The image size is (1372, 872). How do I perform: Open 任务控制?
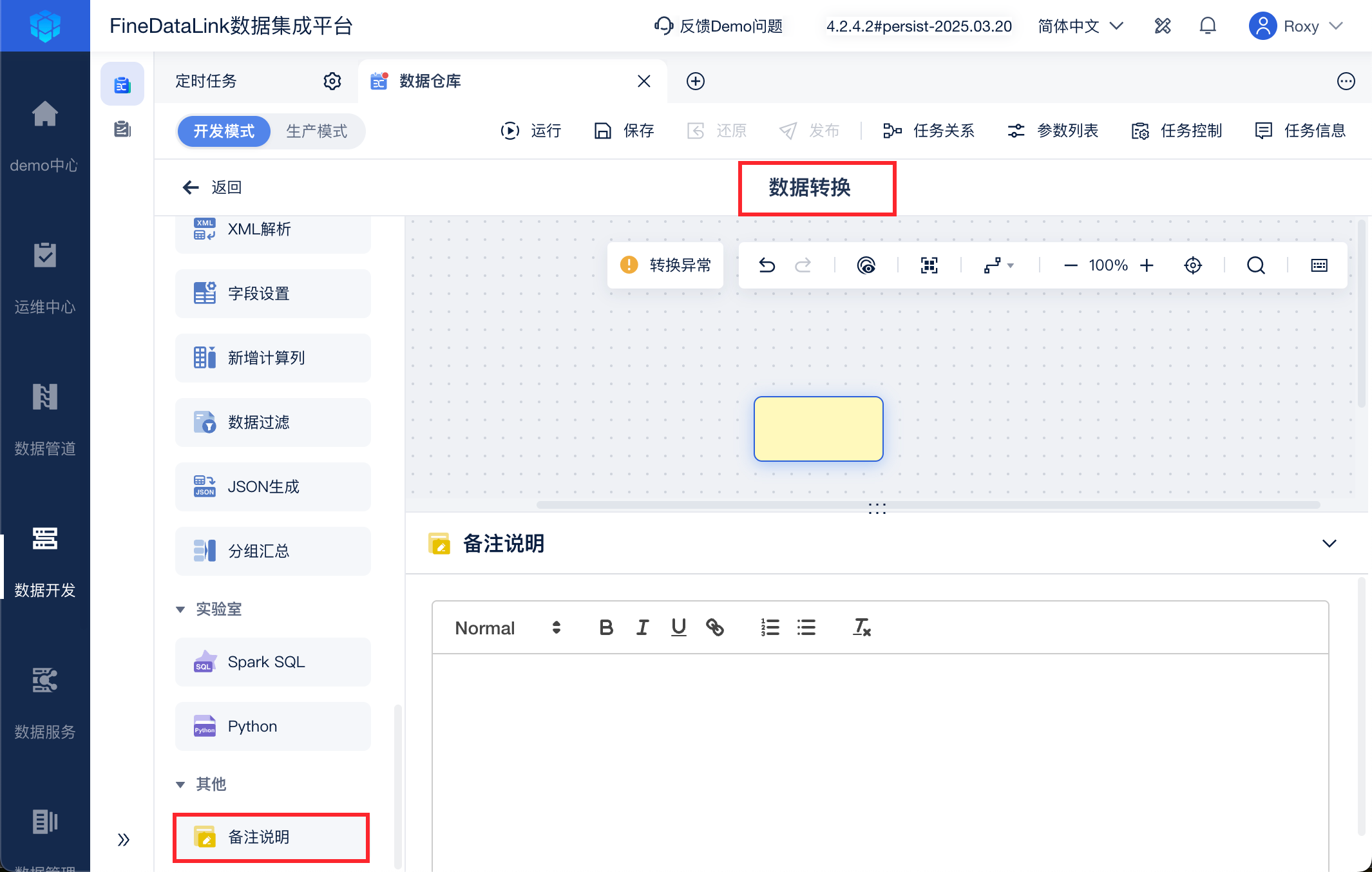(1176, 131)
